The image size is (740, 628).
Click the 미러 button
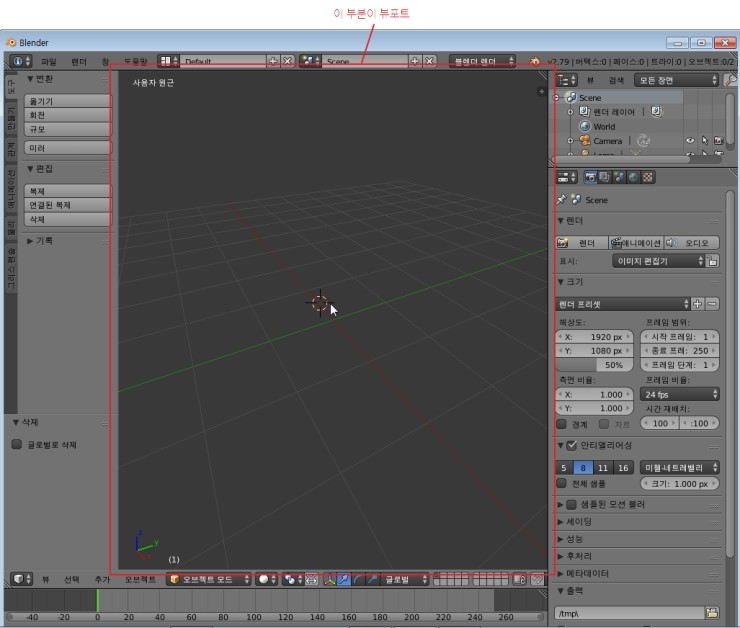68,148
